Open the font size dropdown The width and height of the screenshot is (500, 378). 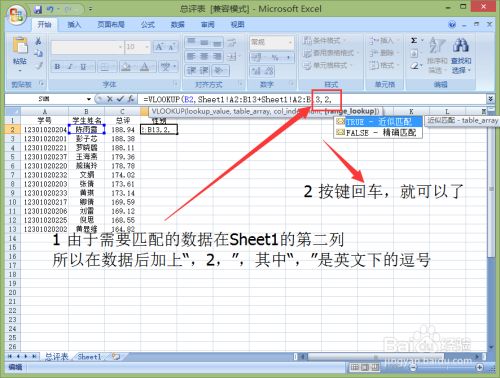coord(147,47)
